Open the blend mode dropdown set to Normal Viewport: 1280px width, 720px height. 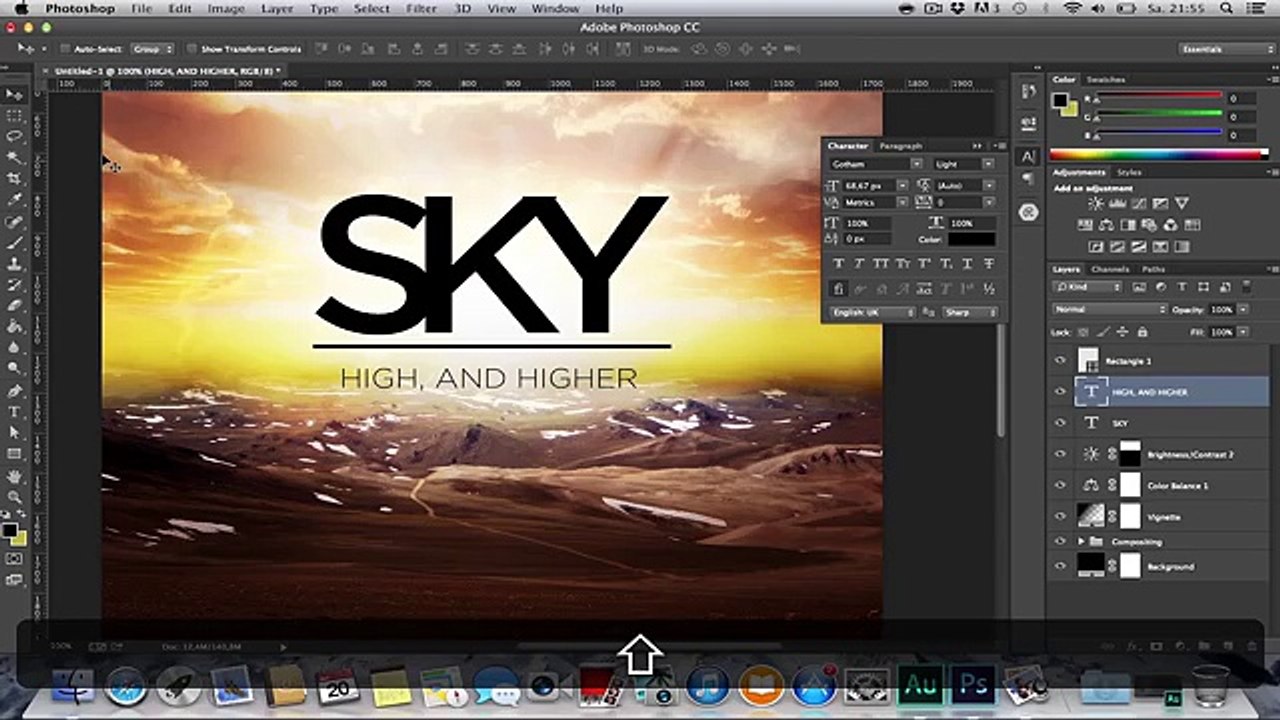point(1109,310)
